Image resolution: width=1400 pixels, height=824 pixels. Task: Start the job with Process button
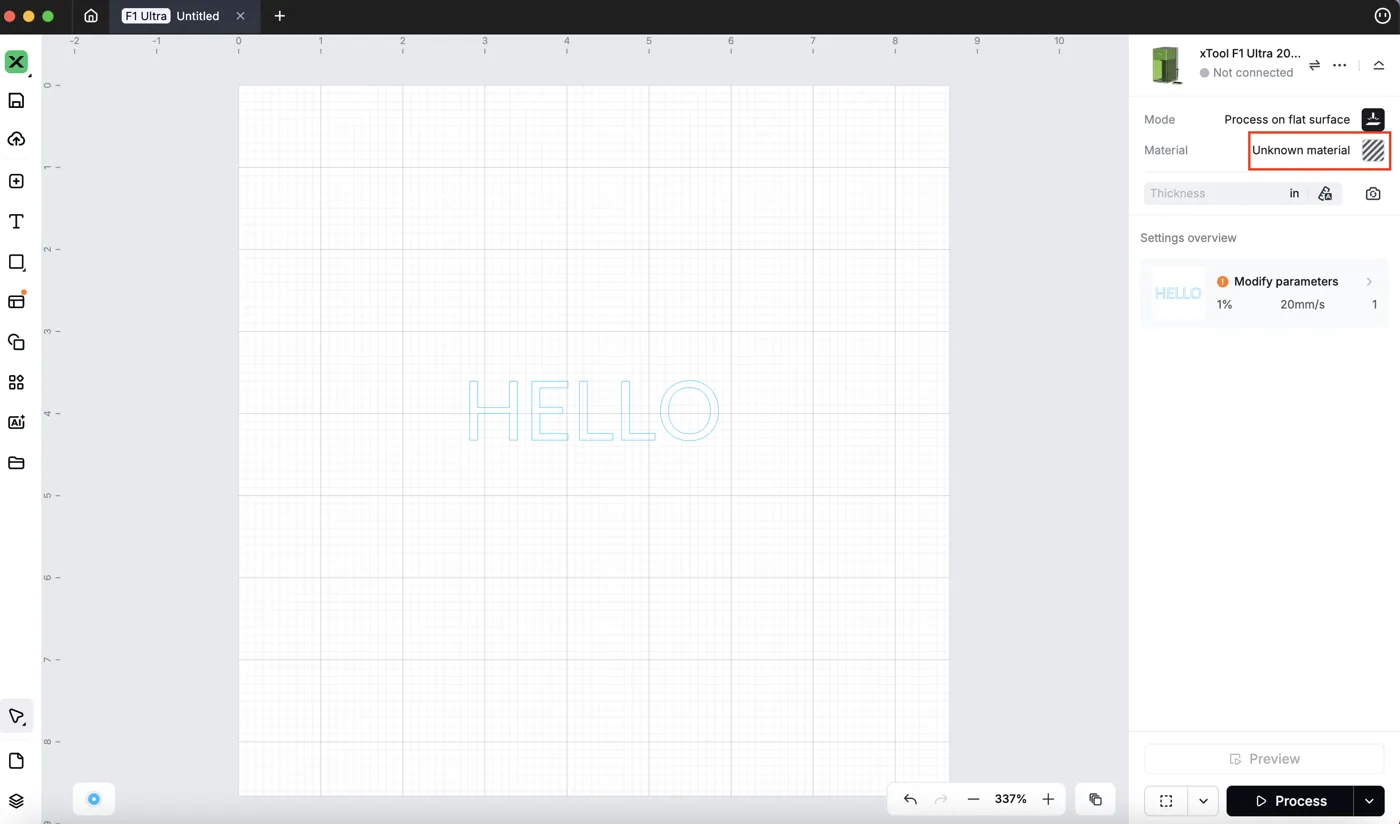click(x=1290, y=801)
